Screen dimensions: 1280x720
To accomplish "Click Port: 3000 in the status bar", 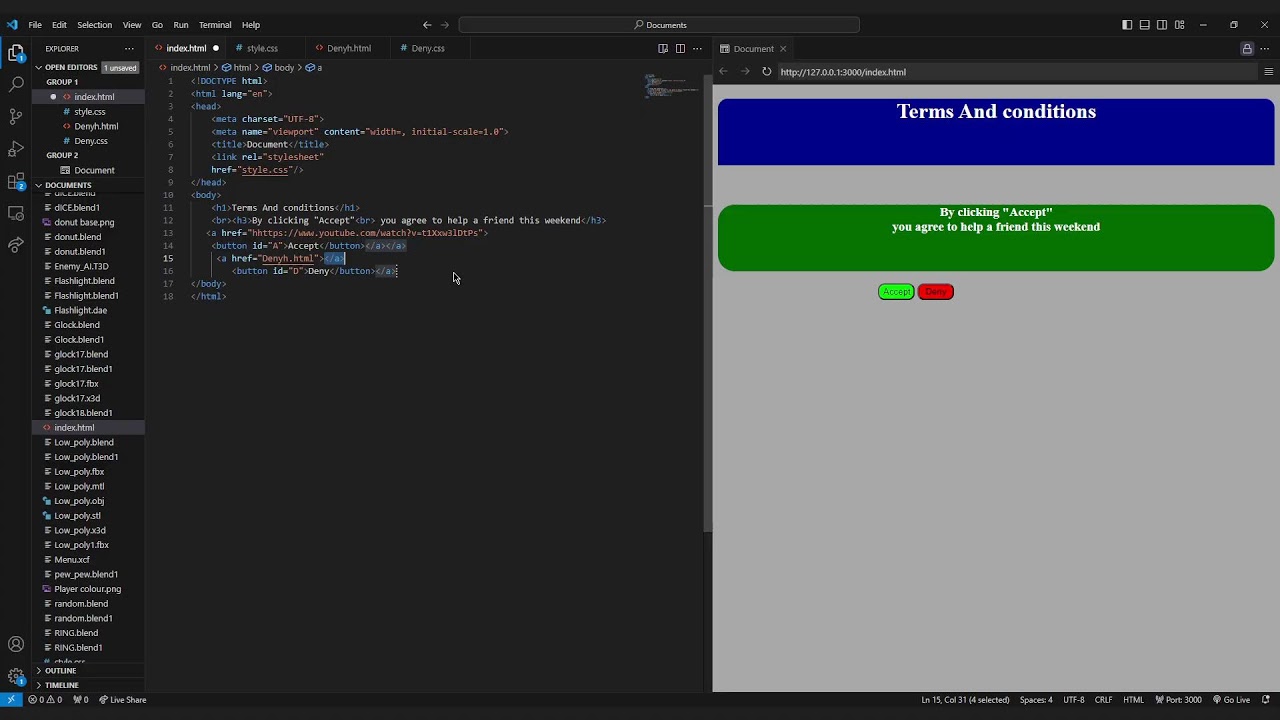I will [1178, 700].
